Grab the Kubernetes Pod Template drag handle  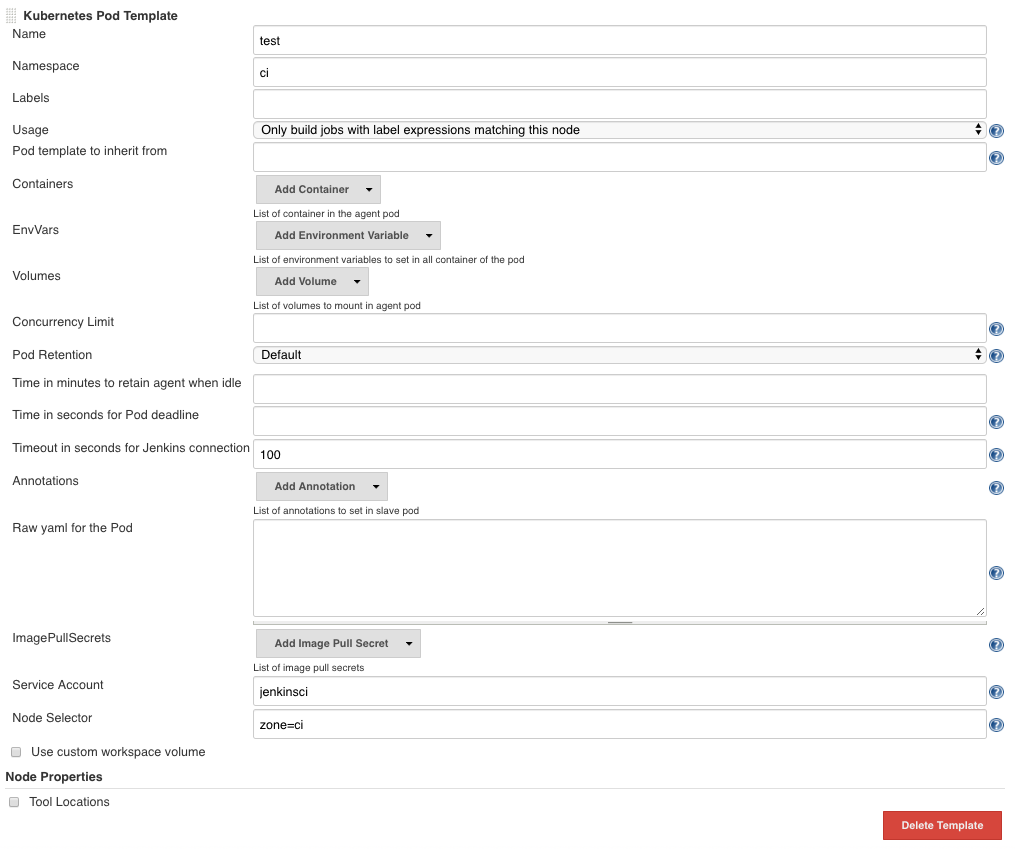tap(11, 16)
